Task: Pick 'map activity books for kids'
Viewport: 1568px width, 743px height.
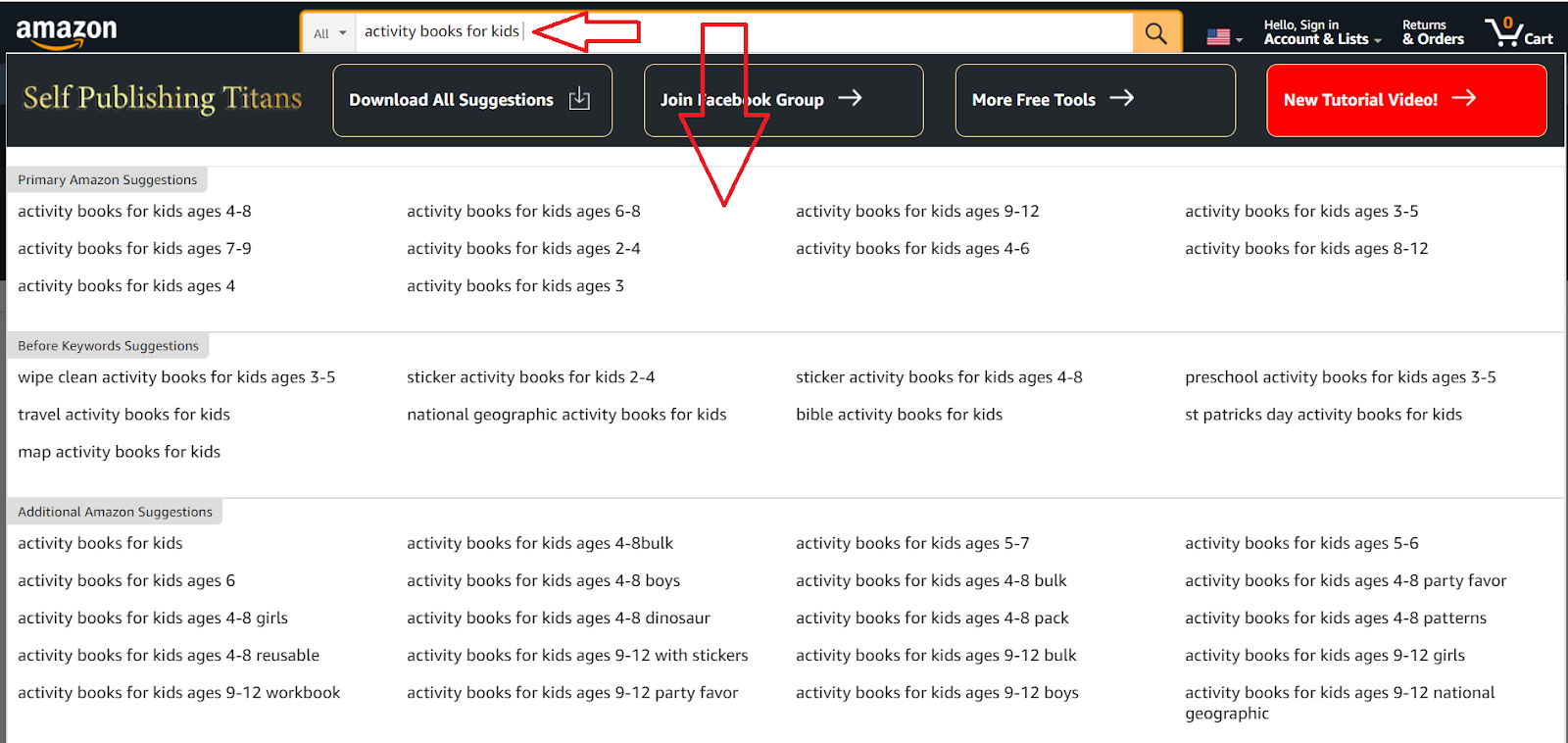Action: point(119,452)
